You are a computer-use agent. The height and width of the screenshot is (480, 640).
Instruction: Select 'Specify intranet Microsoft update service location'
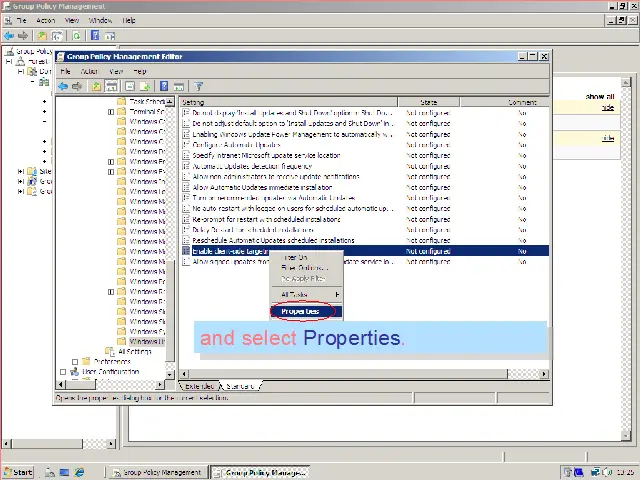click(266, 156)
